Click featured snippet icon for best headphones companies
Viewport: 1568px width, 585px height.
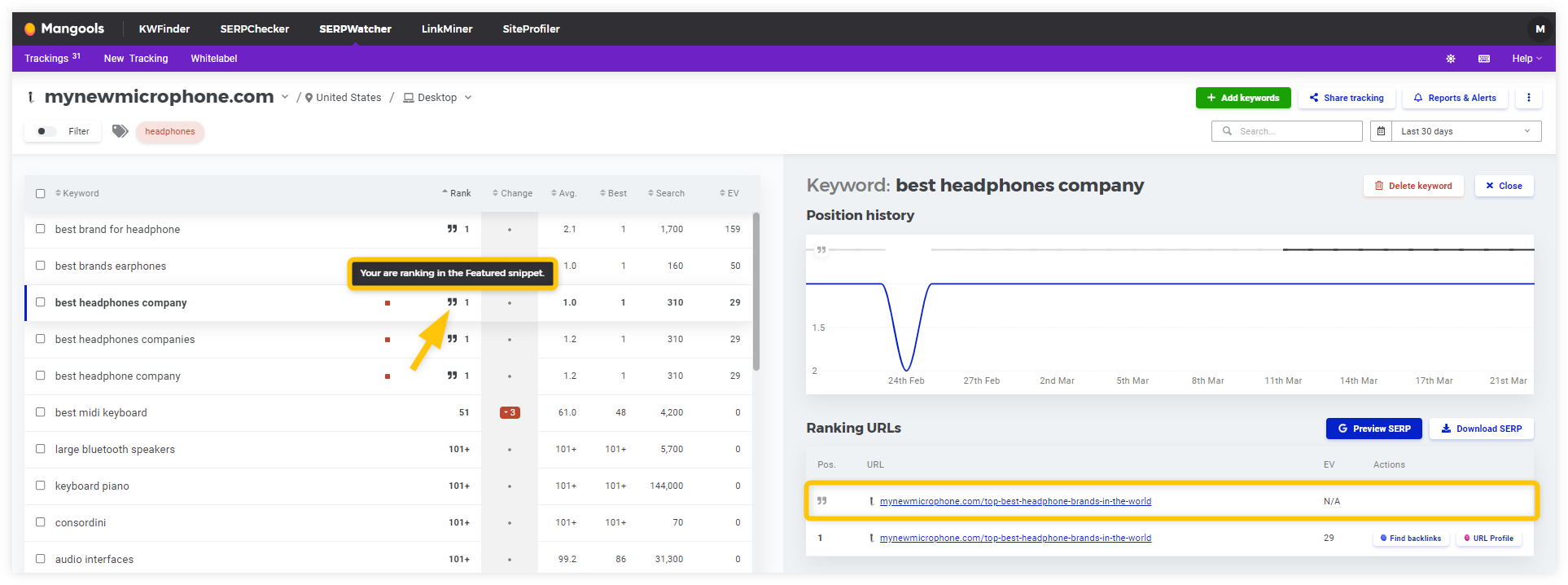[x=452, y=339]
